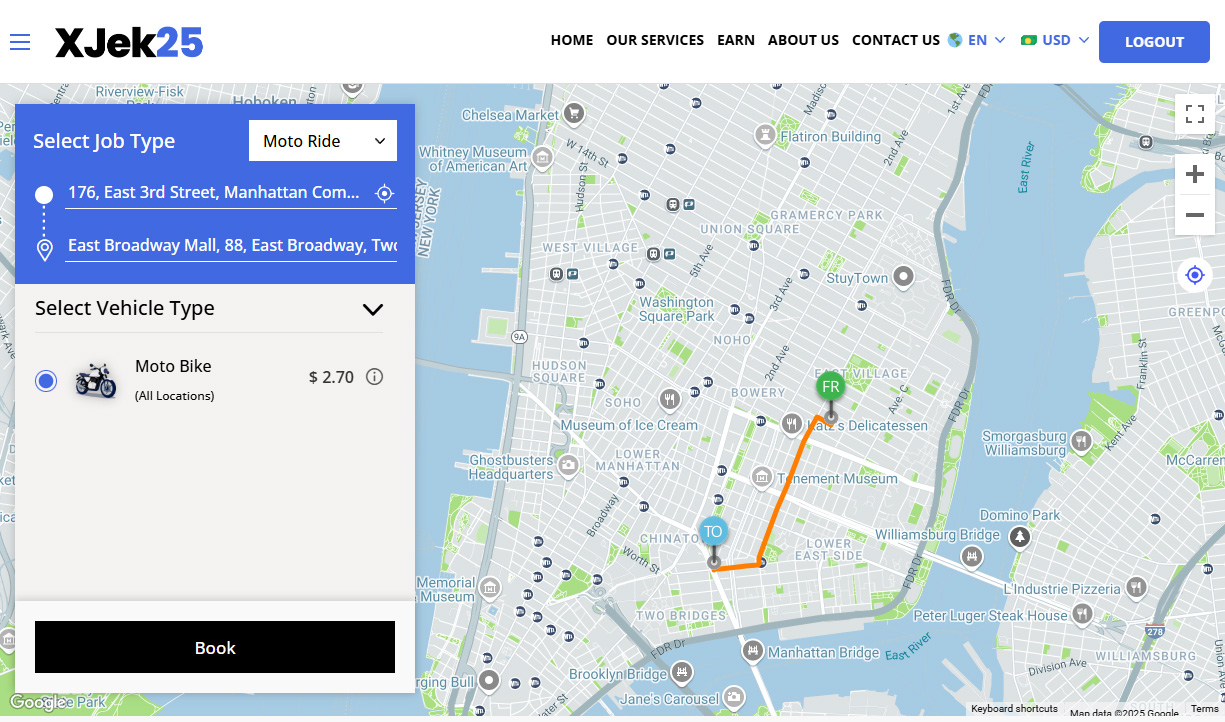This screenshot has height=722, width=1225.
Task: Click the pickup current-location crosshair icon
Action: click(384, 193)
